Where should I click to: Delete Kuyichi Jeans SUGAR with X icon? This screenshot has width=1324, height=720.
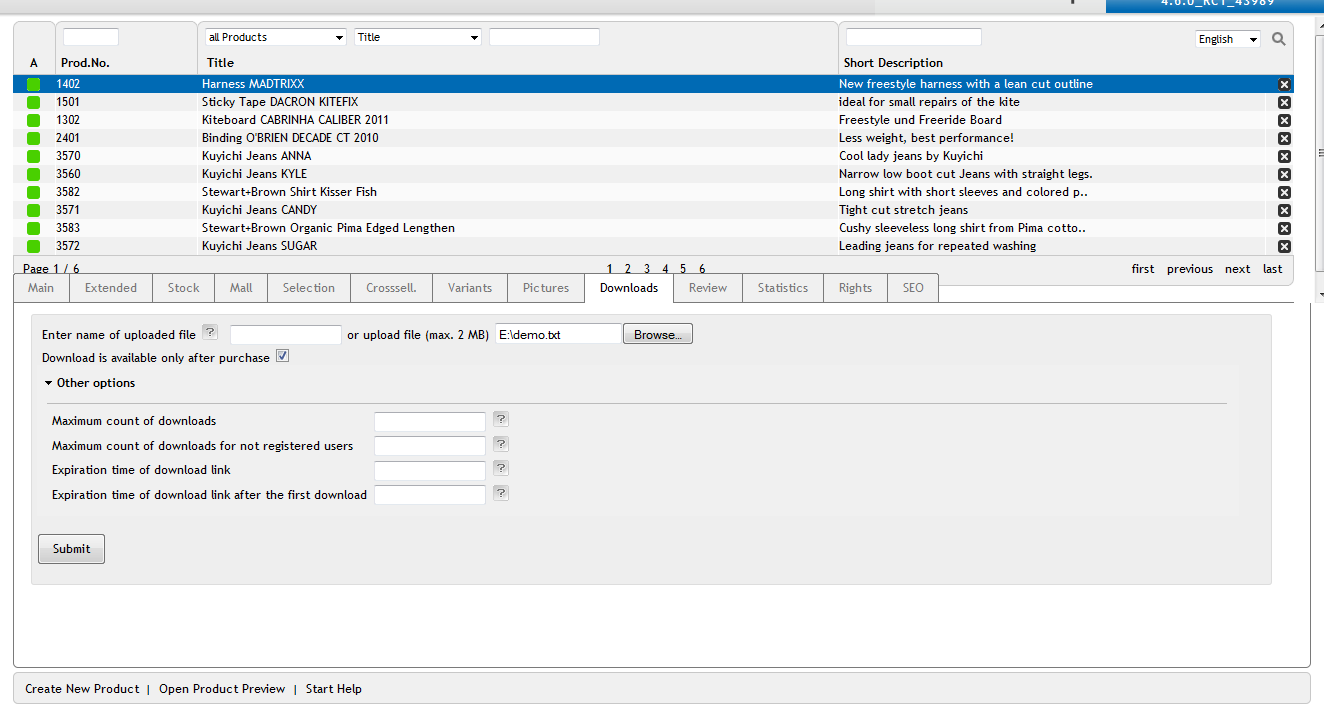1284,247
